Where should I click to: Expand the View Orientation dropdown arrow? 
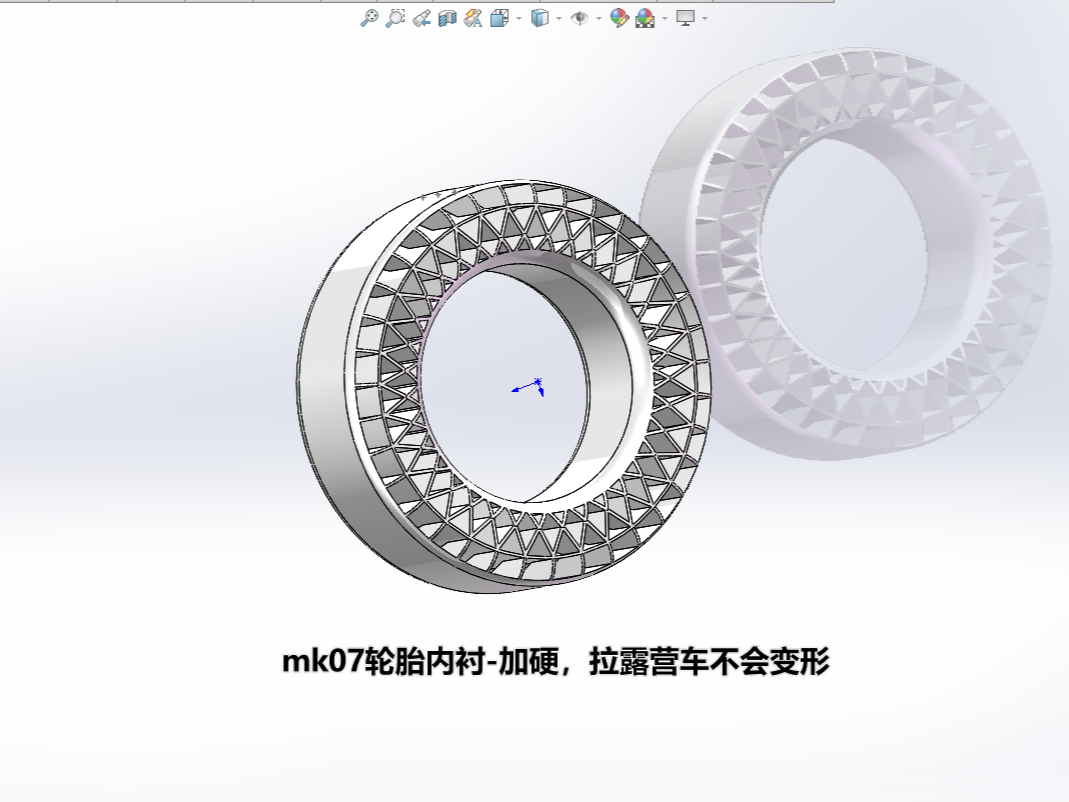pyautogui.click(x=517, y=18)
